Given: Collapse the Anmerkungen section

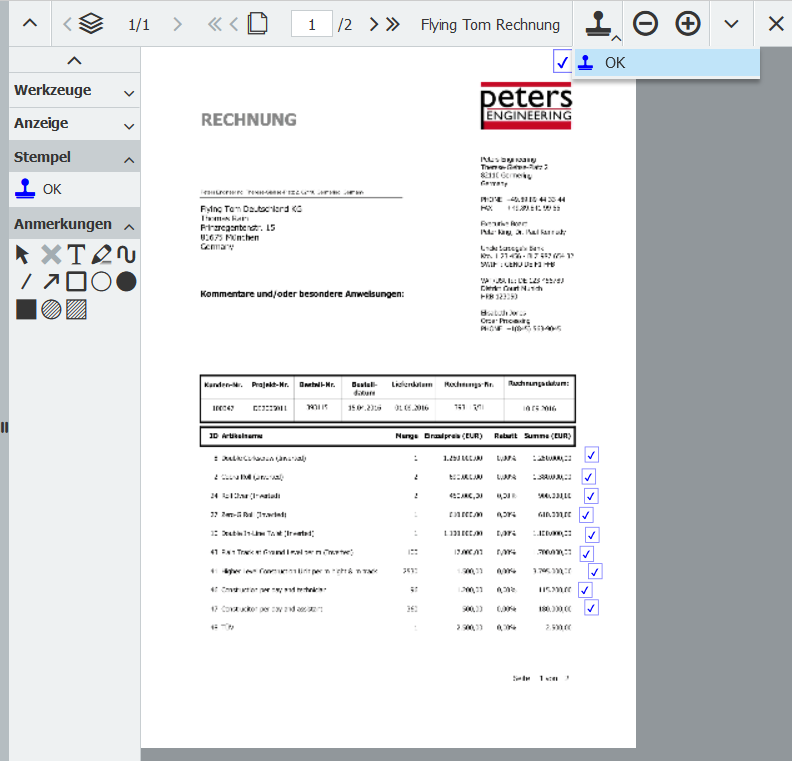Looking at the screenshot, I should 128,225.
